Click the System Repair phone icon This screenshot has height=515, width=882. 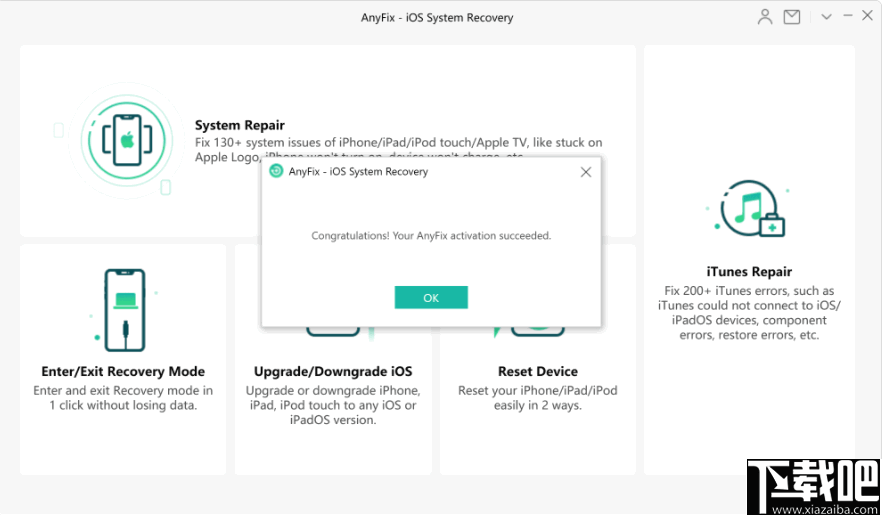(x=127, y=140)
